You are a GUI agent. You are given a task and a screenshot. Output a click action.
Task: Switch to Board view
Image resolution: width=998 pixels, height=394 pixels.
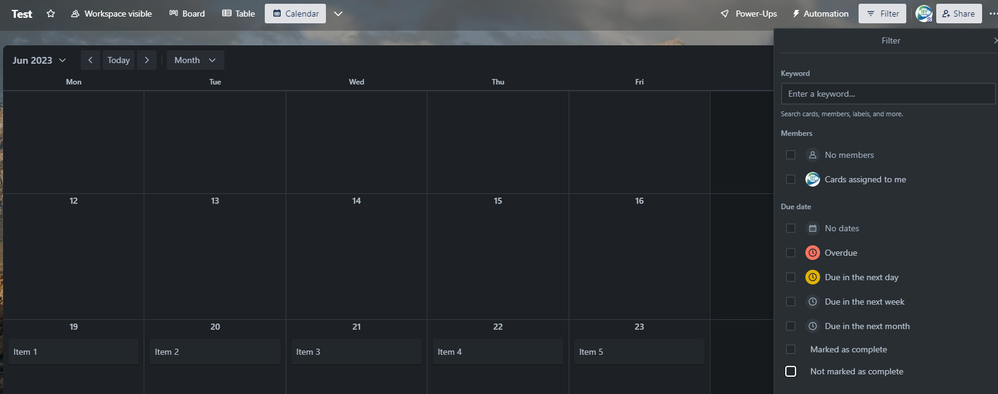point(187,13)
